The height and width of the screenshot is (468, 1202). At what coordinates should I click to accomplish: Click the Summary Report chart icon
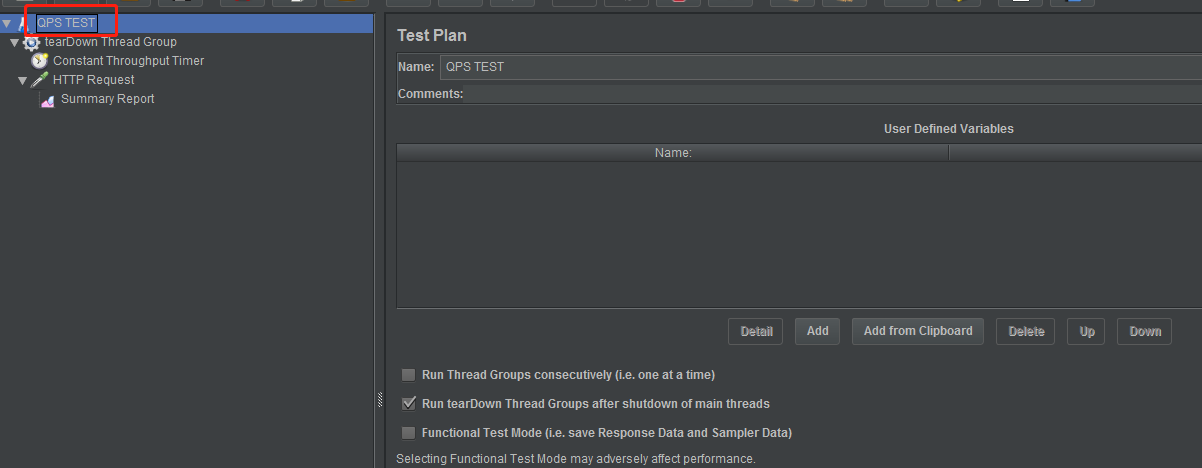point(47,100)
